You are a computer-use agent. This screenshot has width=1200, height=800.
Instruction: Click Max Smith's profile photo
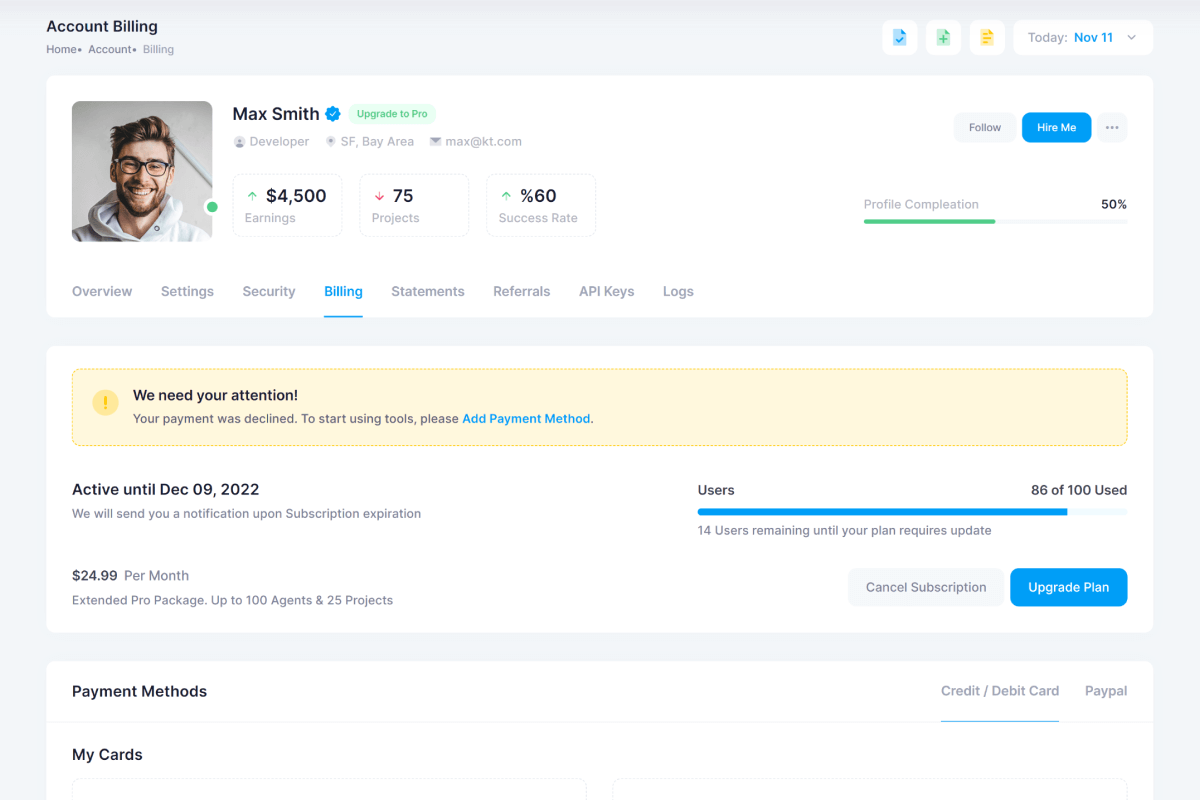pyautogui.click(x=142, y=171)
